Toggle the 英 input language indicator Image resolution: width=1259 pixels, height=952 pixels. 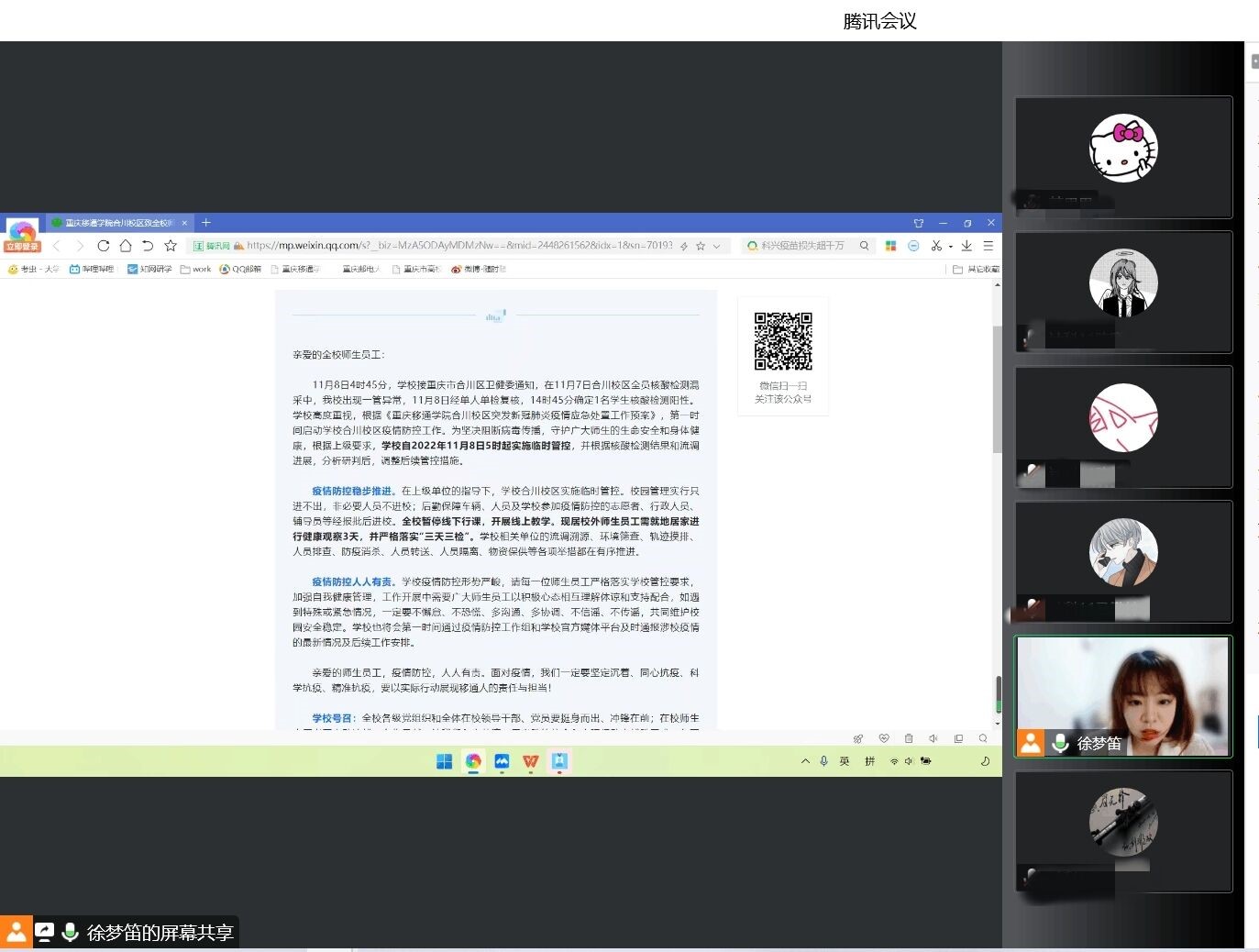point(845,761)
